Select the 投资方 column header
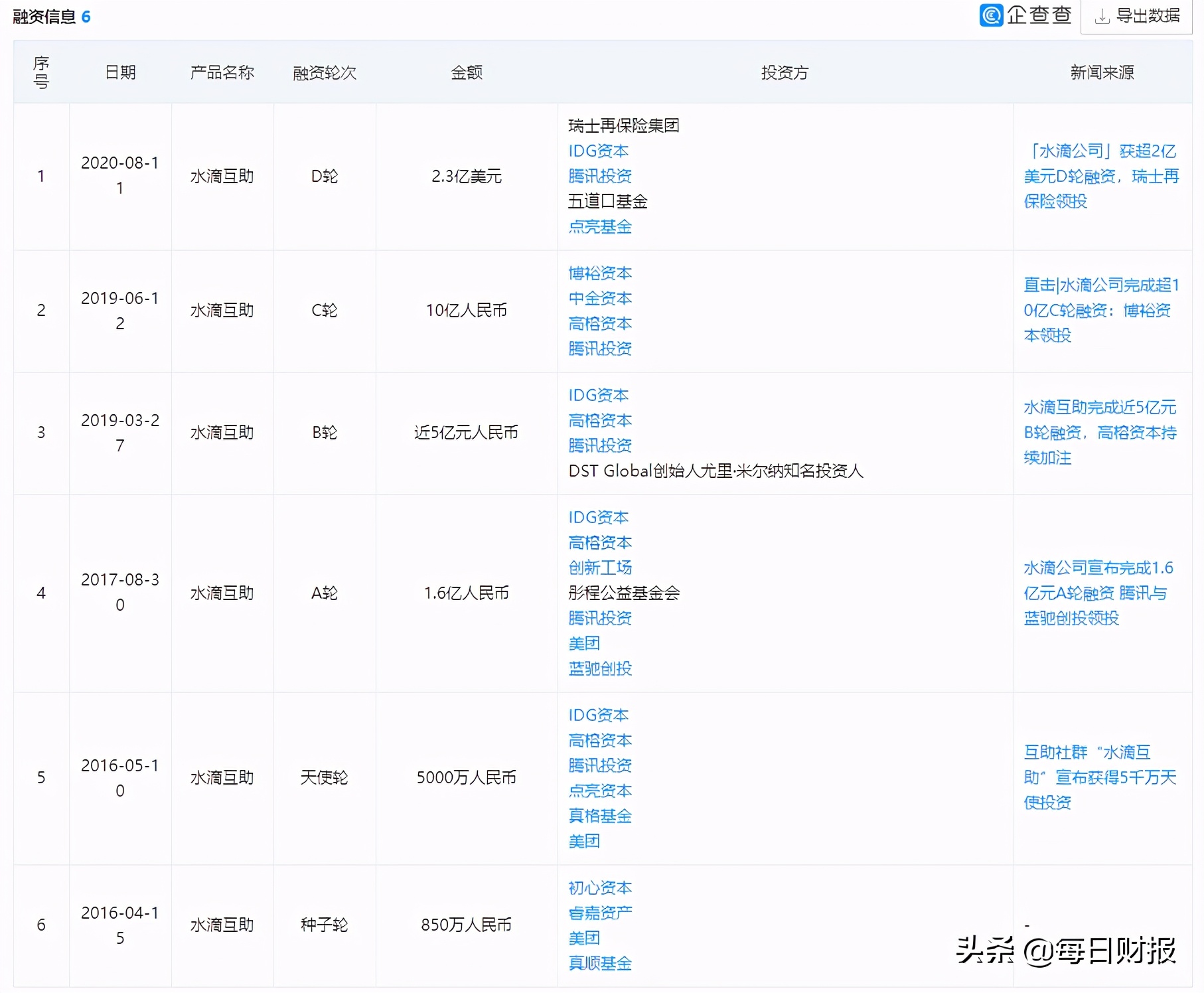1204x993 pixels. [785, 72]
